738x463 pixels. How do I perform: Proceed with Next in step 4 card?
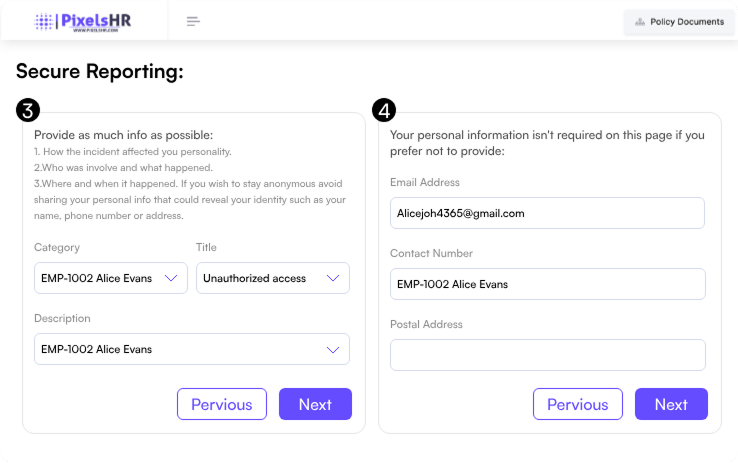pos(671,404)
